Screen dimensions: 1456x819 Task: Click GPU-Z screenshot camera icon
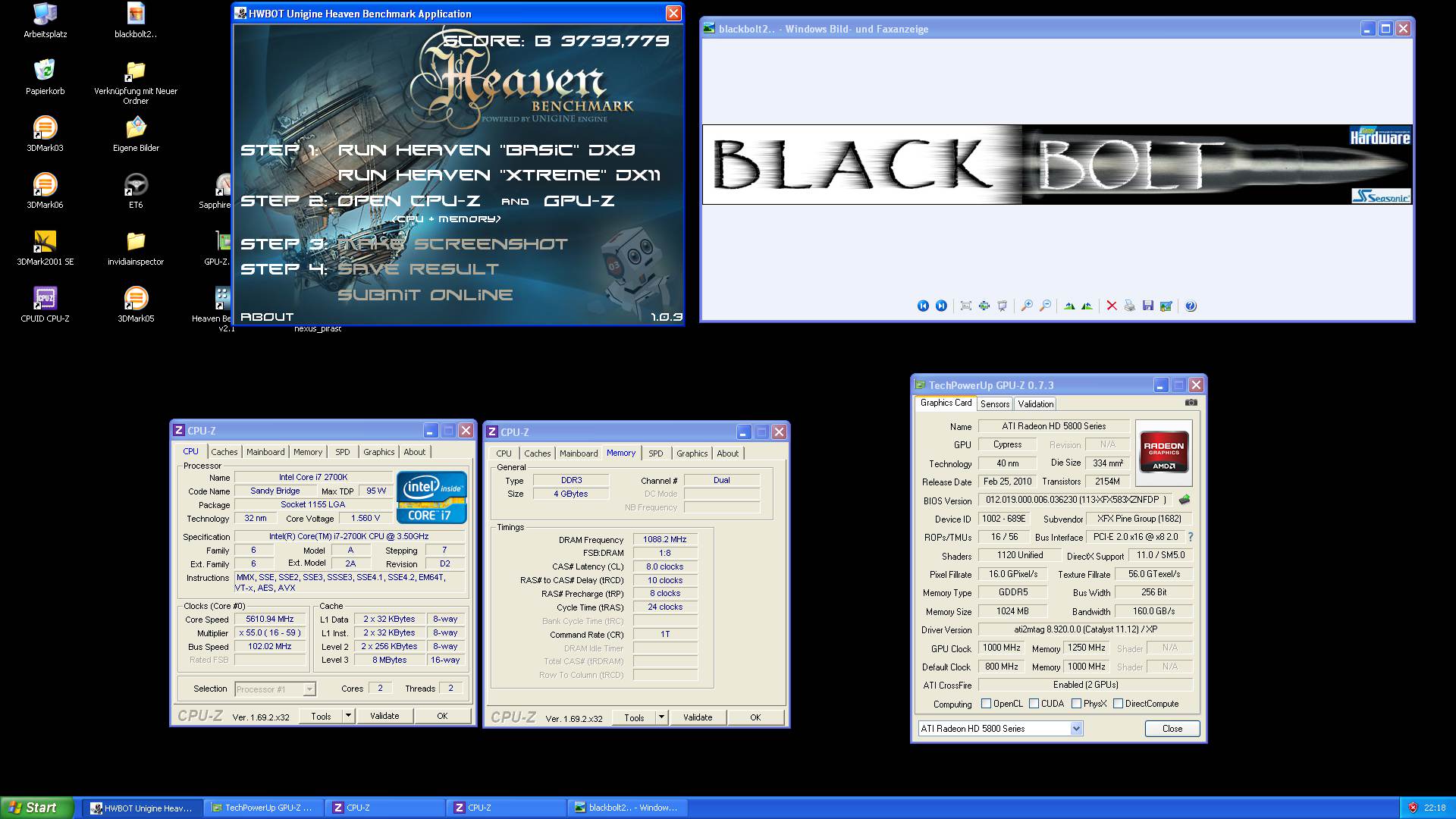[1191, 403]
